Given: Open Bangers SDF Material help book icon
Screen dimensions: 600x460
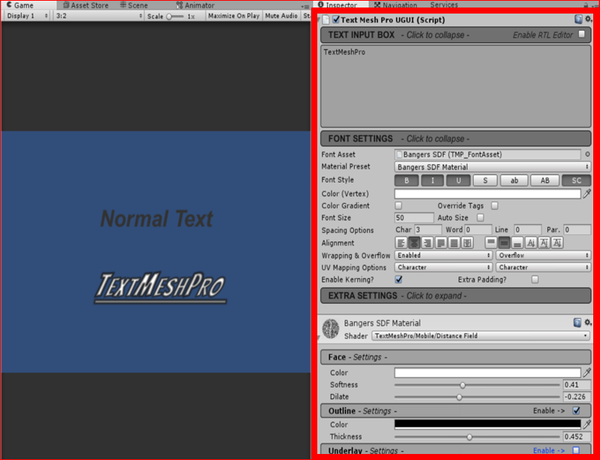Looking at the screenshot, I should click(x=577, y=323).
